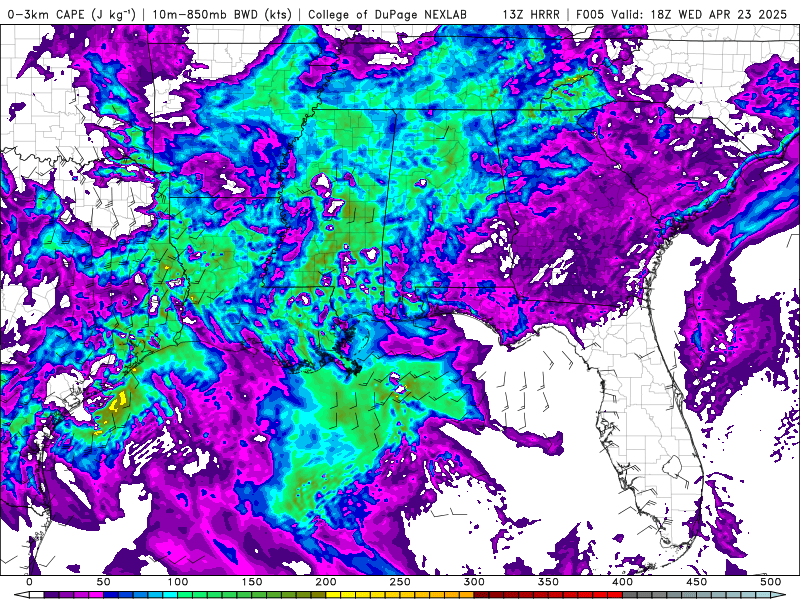Click the 'College of DuPage NEXLAB' header text
The height and width of the screenshot is (600, 800).
click(387, 14)
